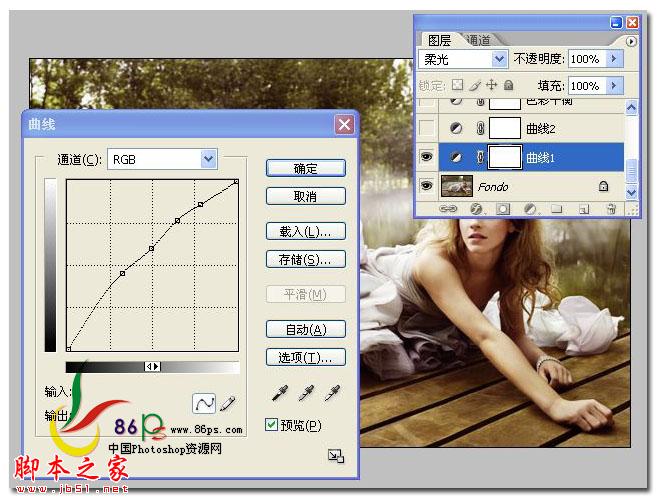Click the 曲线2 adjustment layer icon
Screen dimensions: 660x500
[x=456, y=128]
